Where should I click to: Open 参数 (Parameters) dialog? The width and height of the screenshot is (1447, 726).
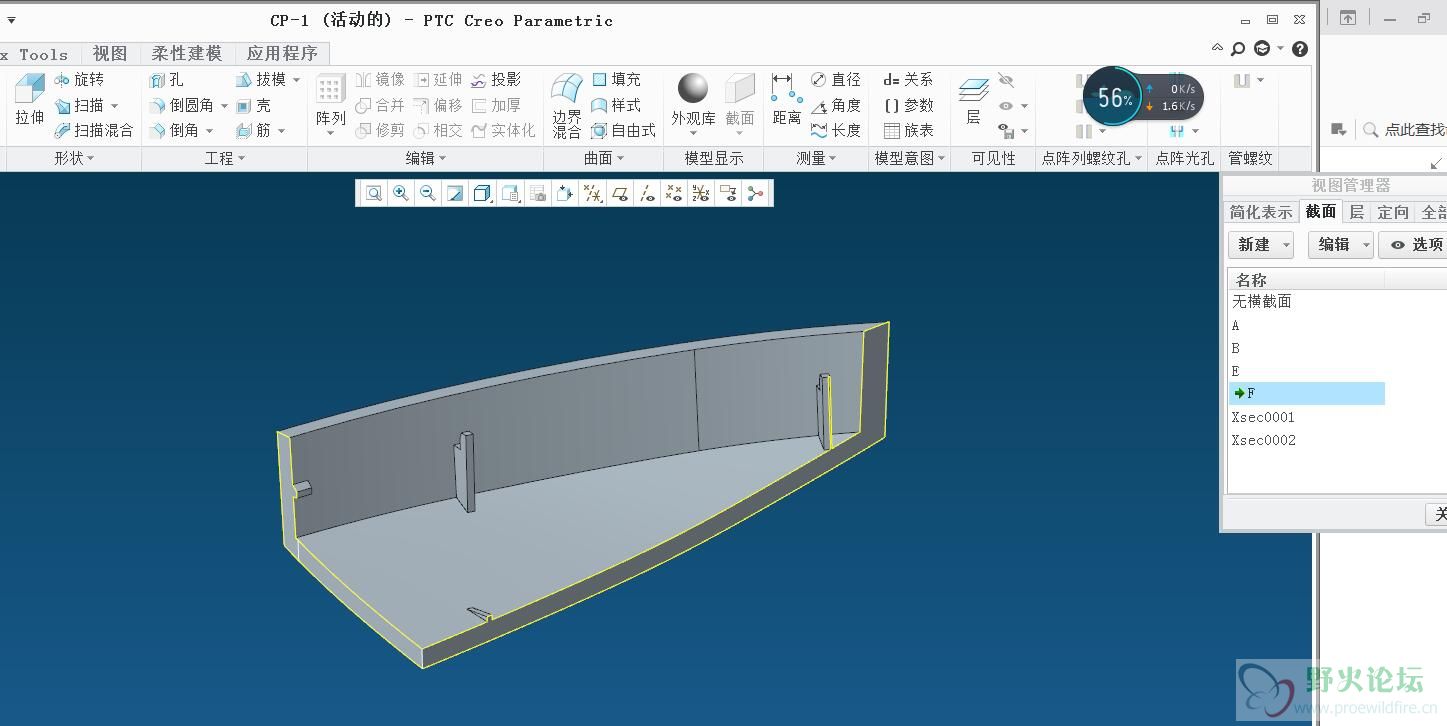coord(908,105)
